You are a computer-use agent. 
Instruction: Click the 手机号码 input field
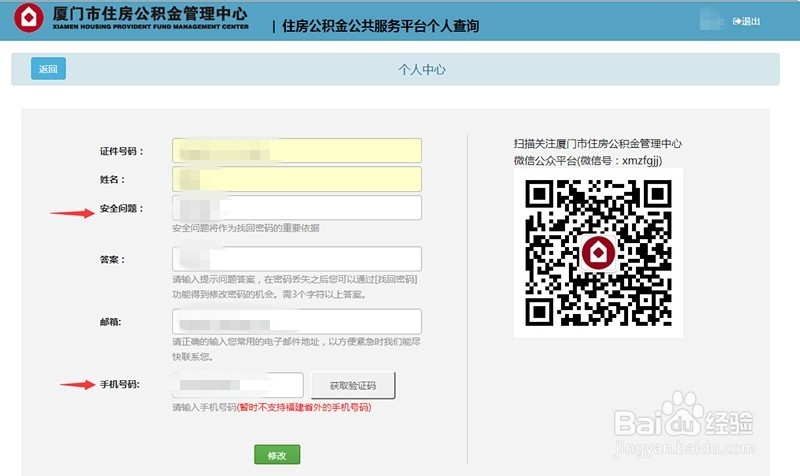[x=238, y=385]
